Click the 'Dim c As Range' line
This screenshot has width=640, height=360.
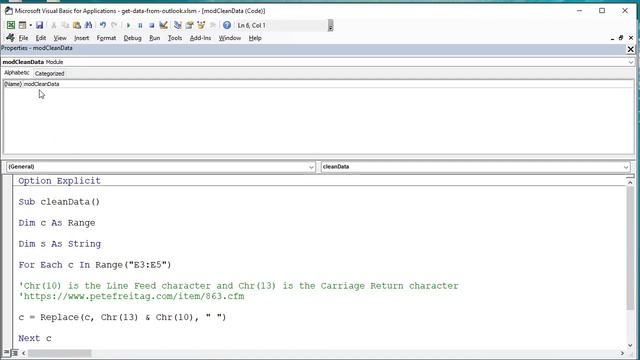(57, 223)
